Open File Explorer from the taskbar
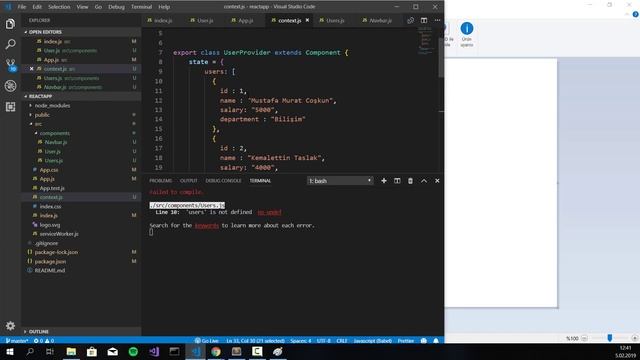This screenshot has height=360, width=640. click(x=71, y=351)
